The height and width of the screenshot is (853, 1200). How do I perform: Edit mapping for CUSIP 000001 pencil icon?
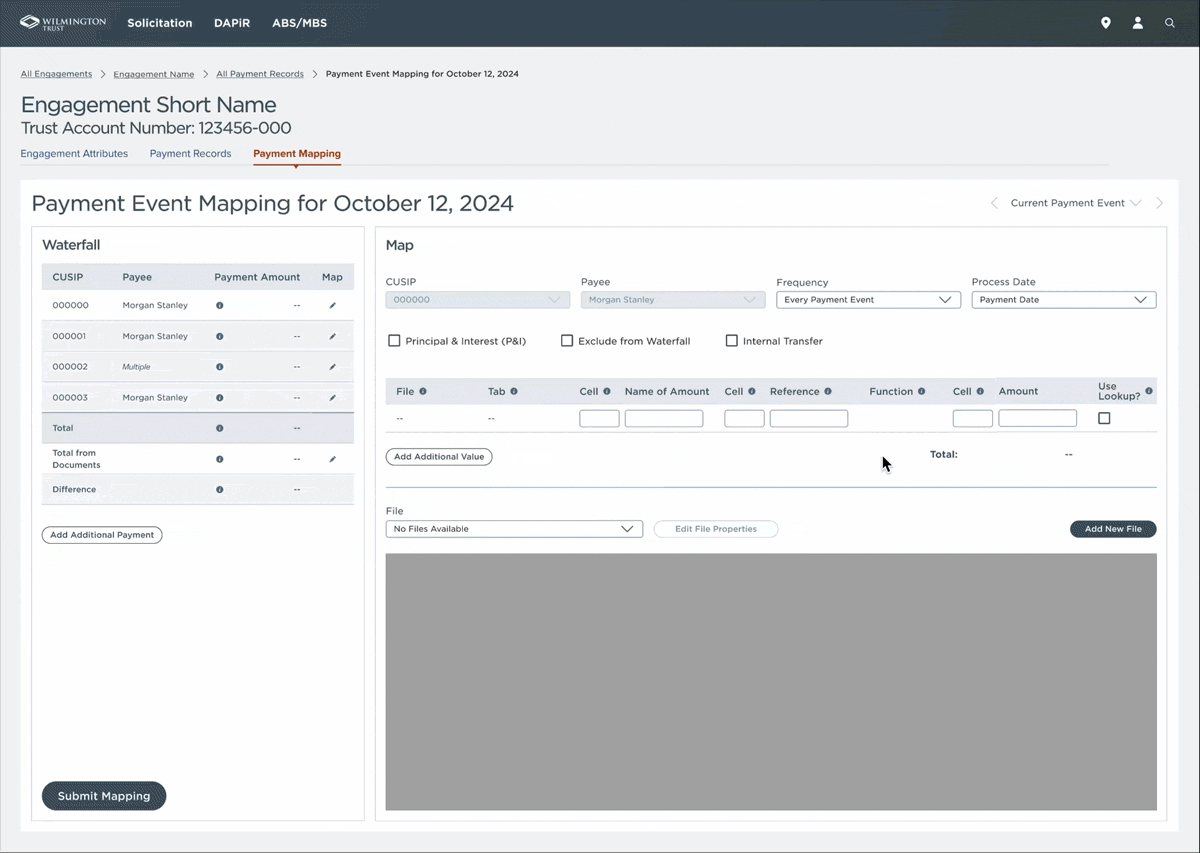(332, 336)
